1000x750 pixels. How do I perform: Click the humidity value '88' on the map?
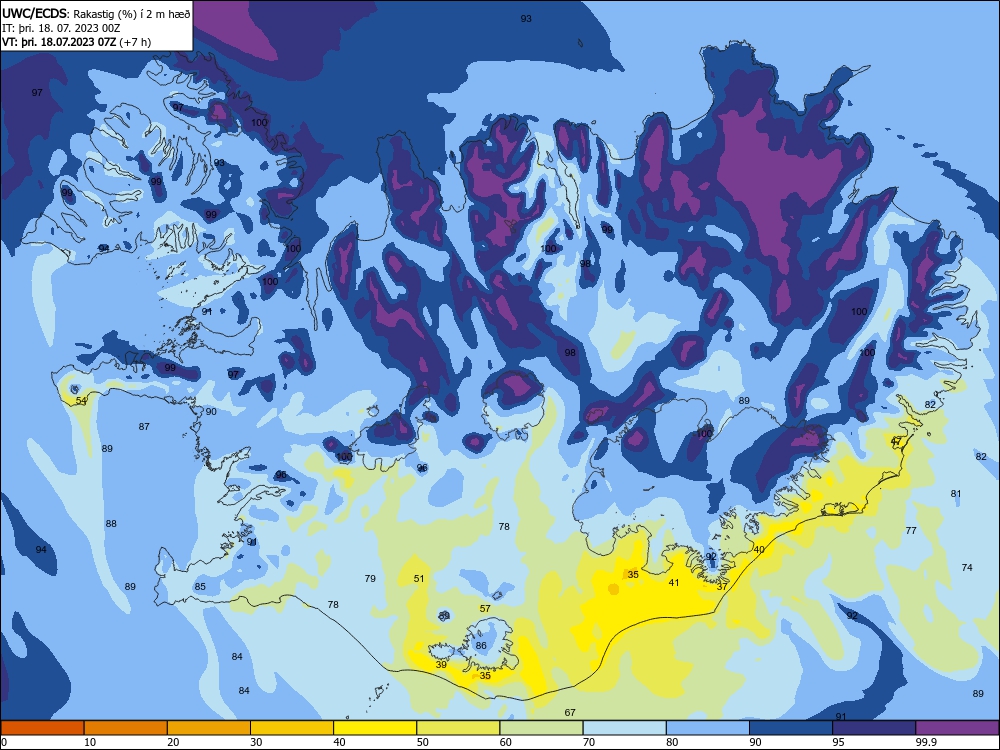(x=111, y=524)
